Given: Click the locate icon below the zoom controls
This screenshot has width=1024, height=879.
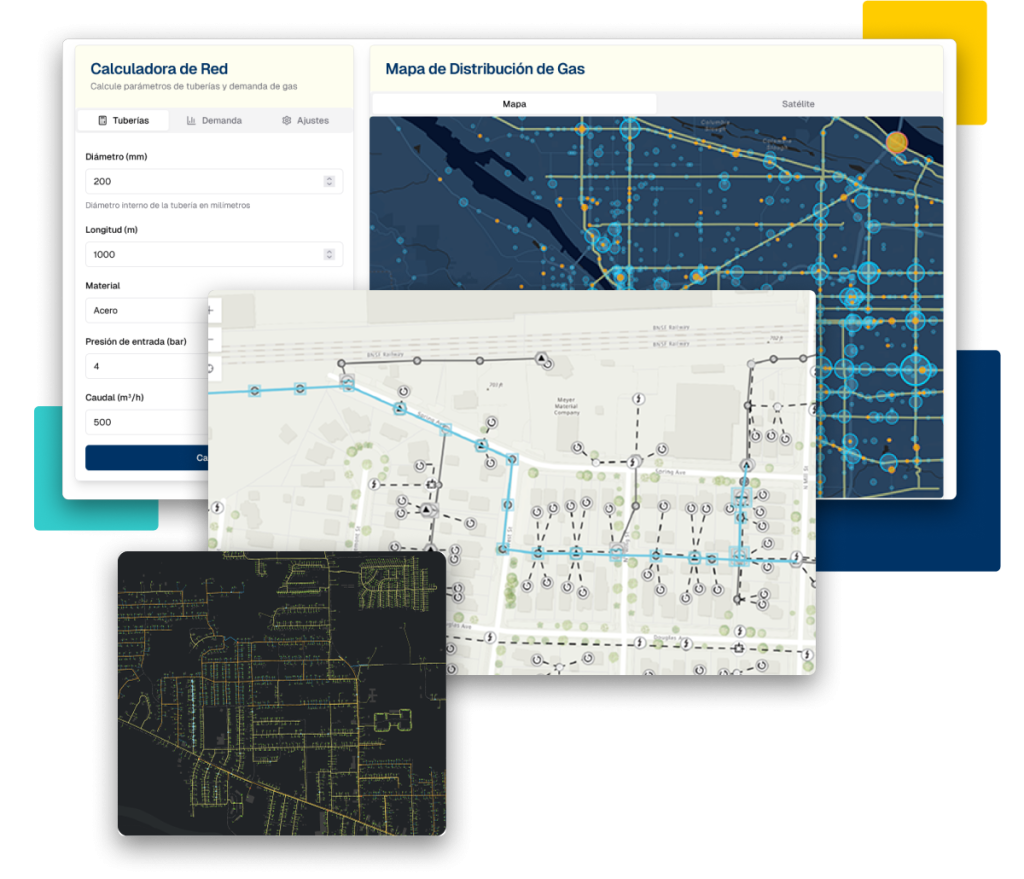Looking at the screenshot, I should click(210, 368).
